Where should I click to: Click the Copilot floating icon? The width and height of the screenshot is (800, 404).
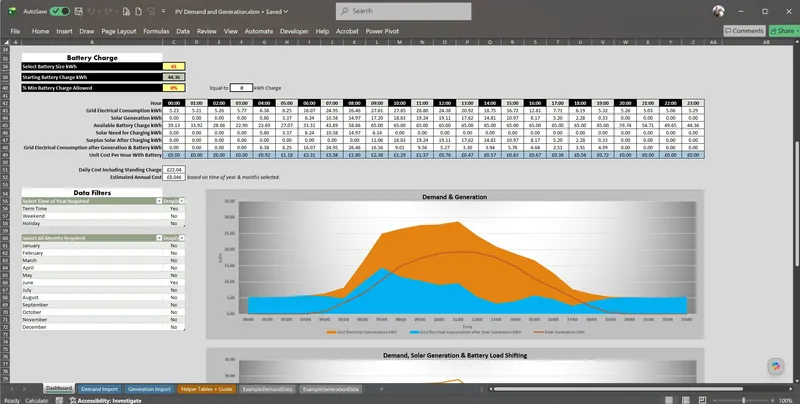click(776, 366)
